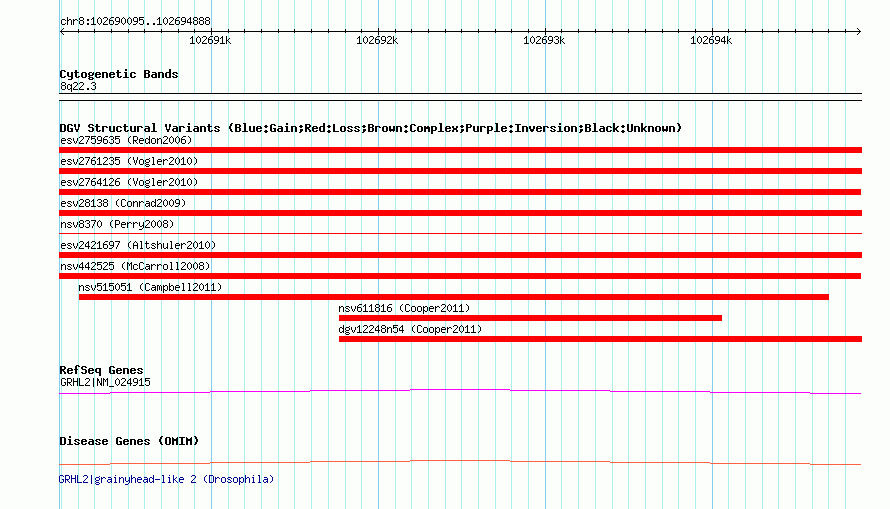Click the esv2761235 (Vogler2010) variant label

[129, 161]
